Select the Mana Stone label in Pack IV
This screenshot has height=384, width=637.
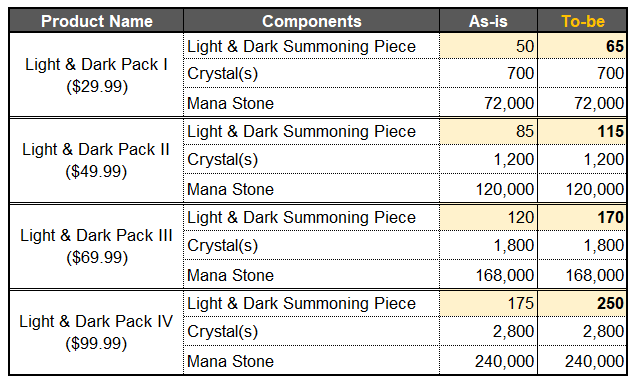tap(230, 361)
